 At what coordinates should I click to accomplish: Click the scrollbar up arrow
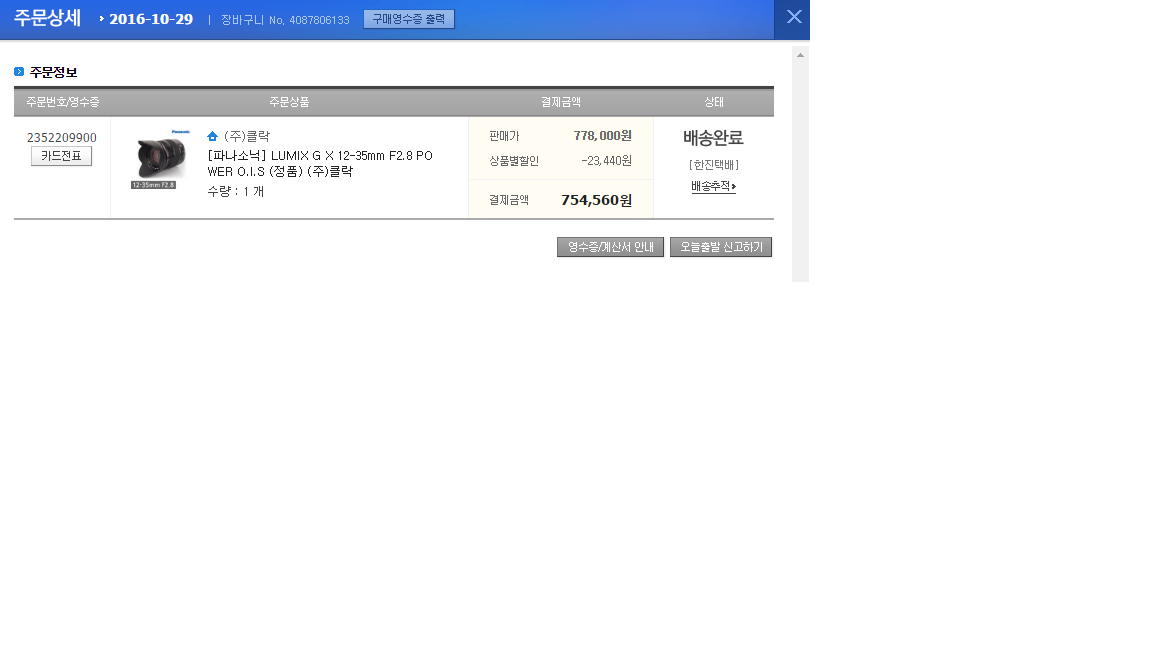click(x=800, y=54)
